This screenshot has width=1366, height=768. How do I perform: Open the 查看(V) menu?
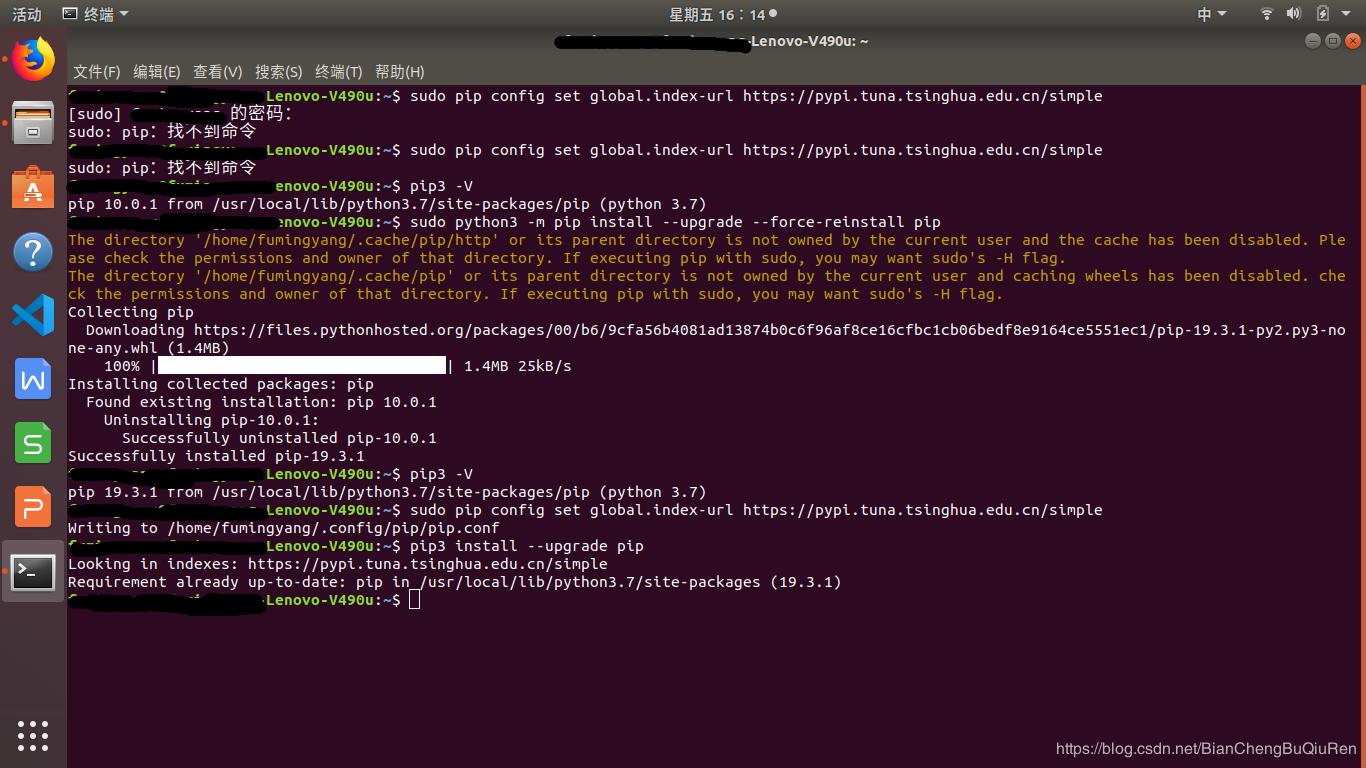(217, 72)
